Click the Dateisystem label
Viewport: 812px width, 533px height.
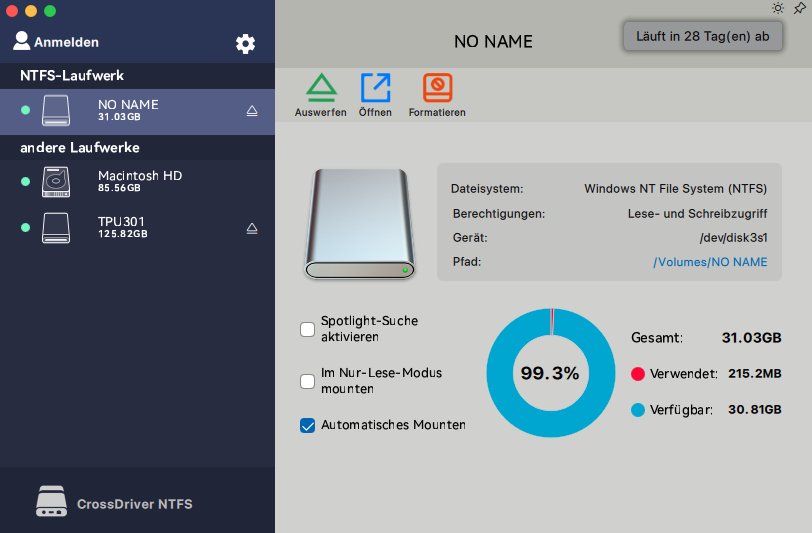tap(487, 189)
